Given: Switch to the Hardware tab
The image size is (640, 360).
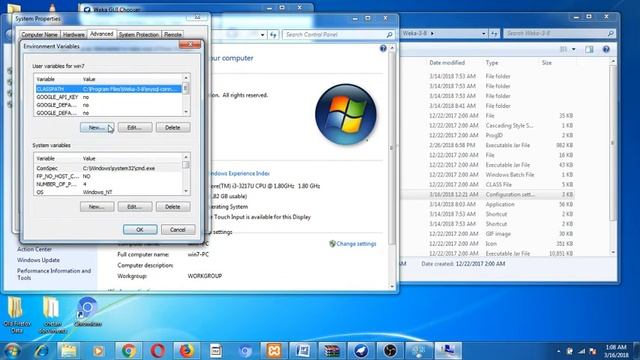Looking at the screenshot, I should tap(74, 35).
